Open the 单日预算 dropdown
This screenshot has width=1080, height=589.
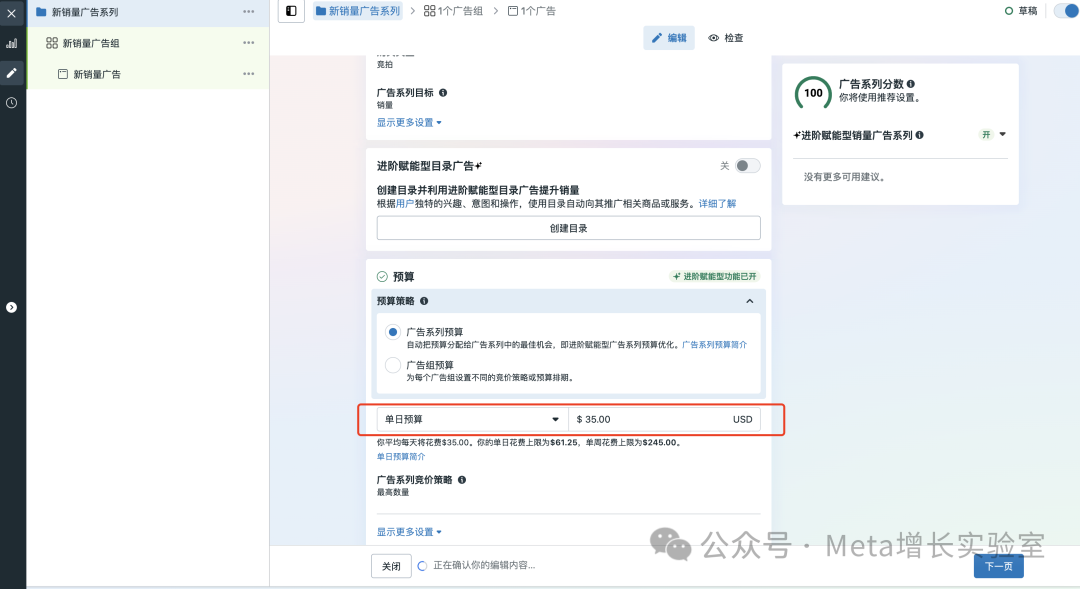pos(470,419)
